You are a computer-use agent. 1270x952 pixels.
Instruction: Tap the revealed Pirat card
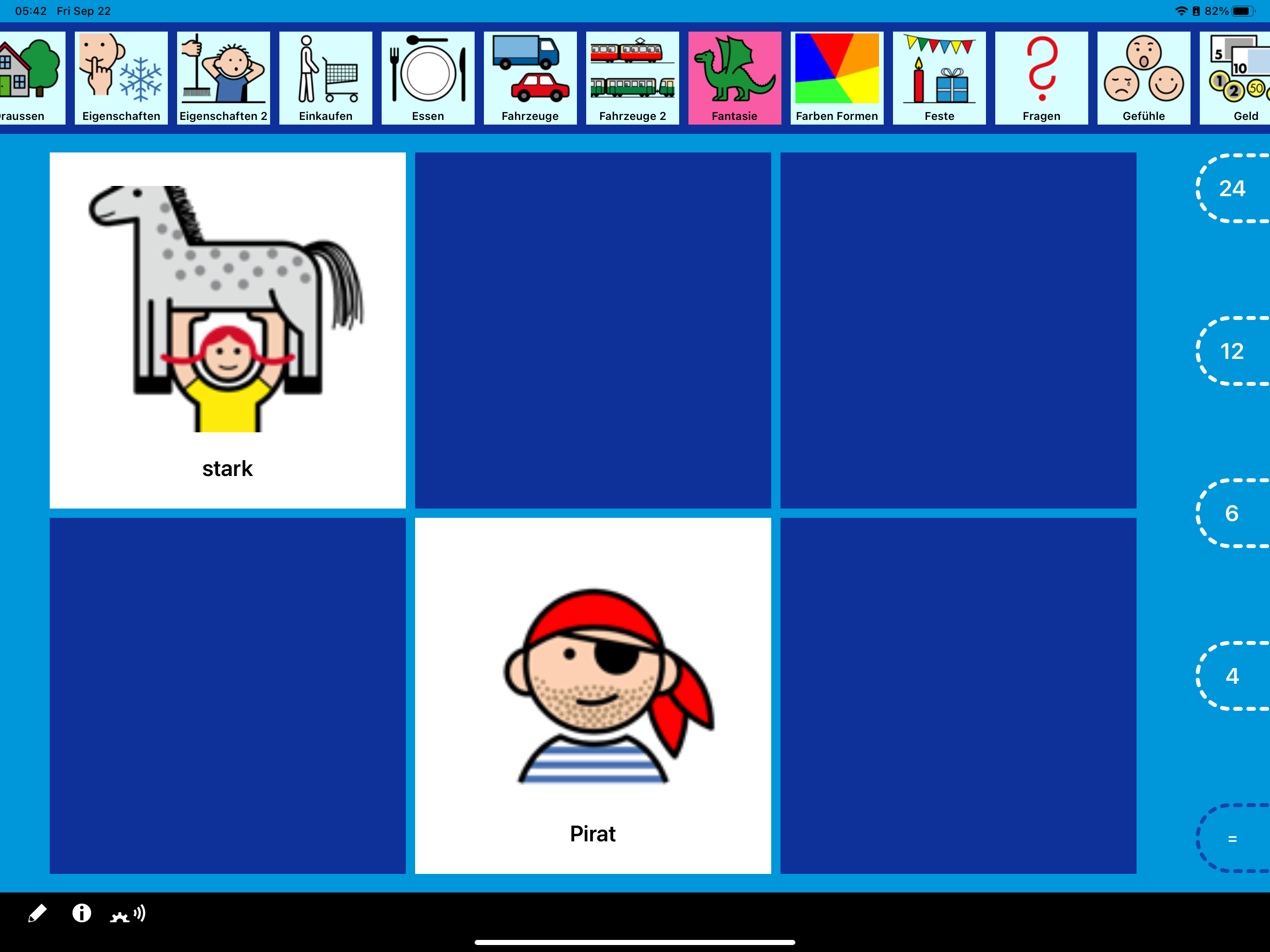coord(593,695)
